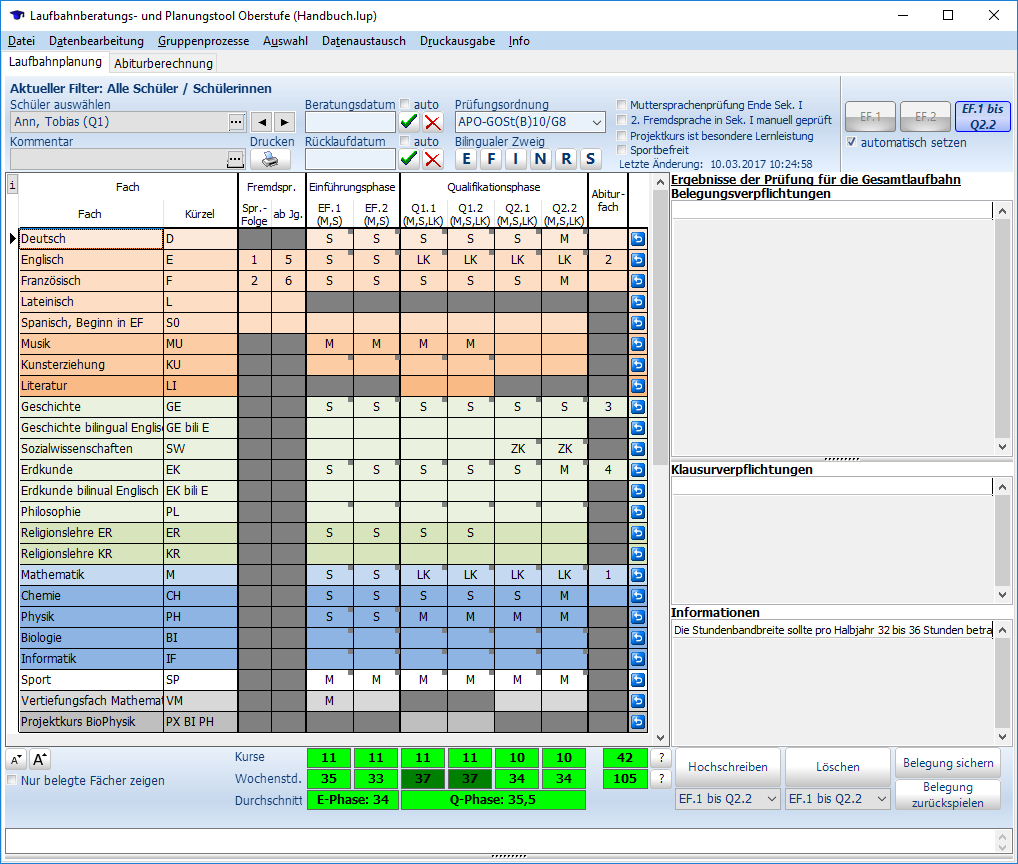Reset the Deutsch row with blue icon
The width and height of the screenshot is (1018, 864).
point(638,239)
